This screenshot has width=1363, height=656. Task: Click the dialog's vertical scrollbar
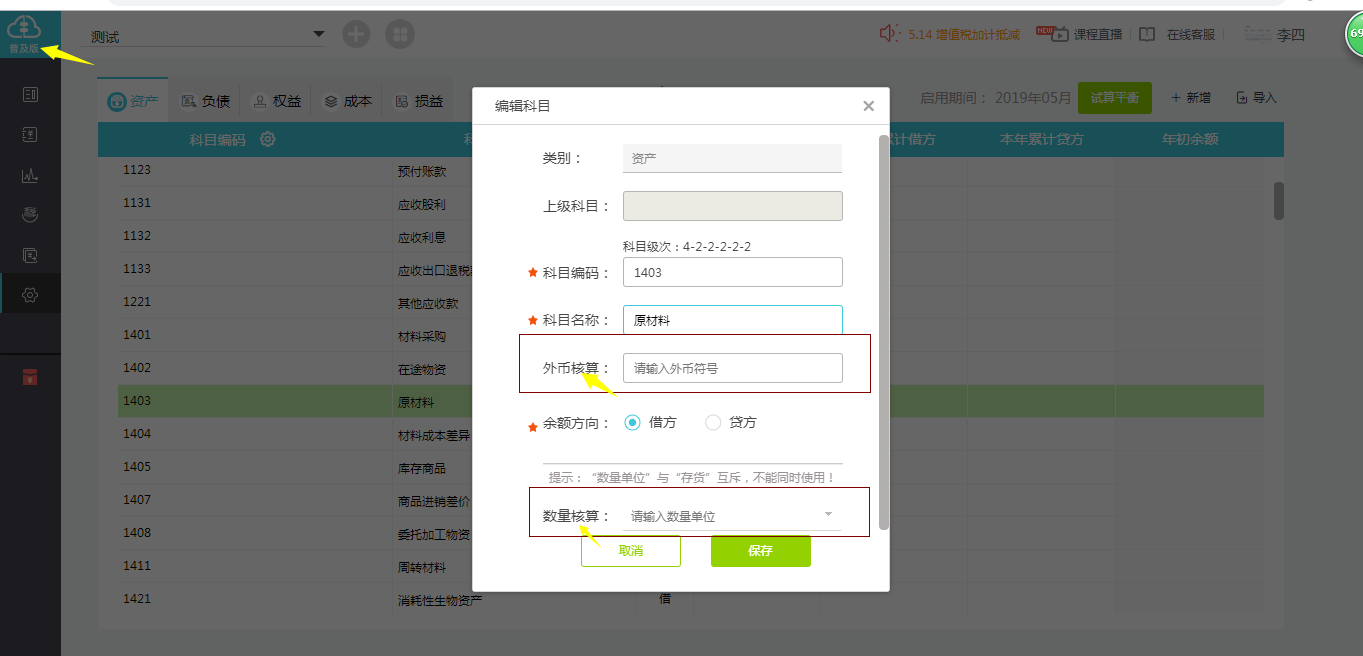coord(883,330)
